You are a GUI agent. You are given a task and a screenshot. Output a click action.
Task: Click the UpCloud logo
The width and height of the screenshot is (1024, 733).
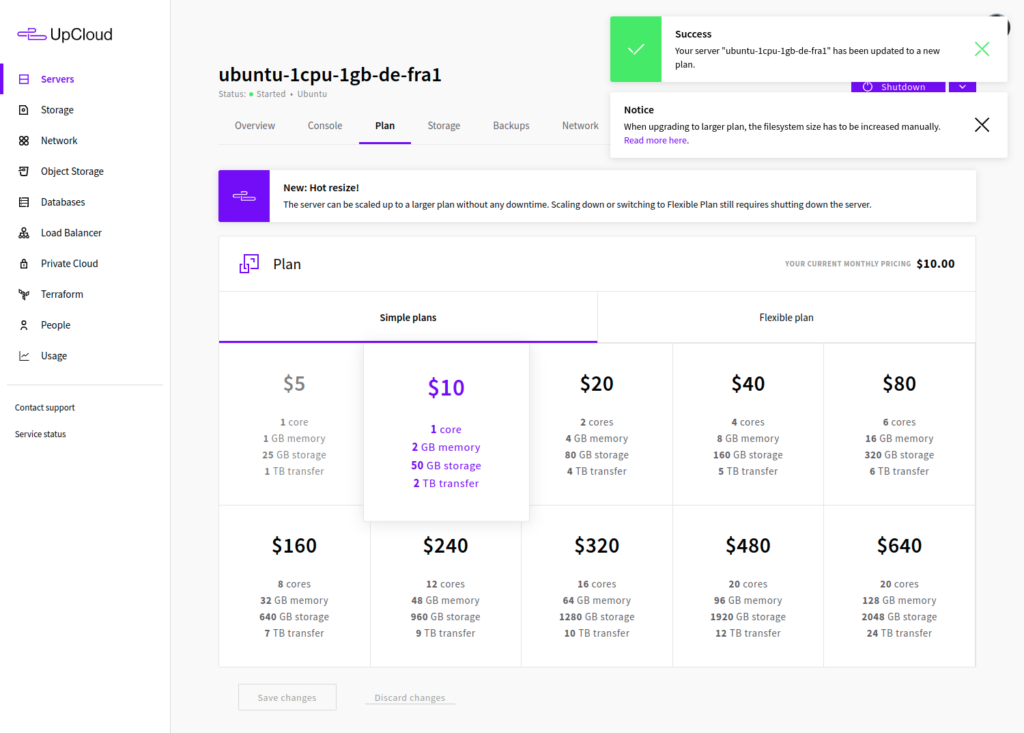coord(65,35)
